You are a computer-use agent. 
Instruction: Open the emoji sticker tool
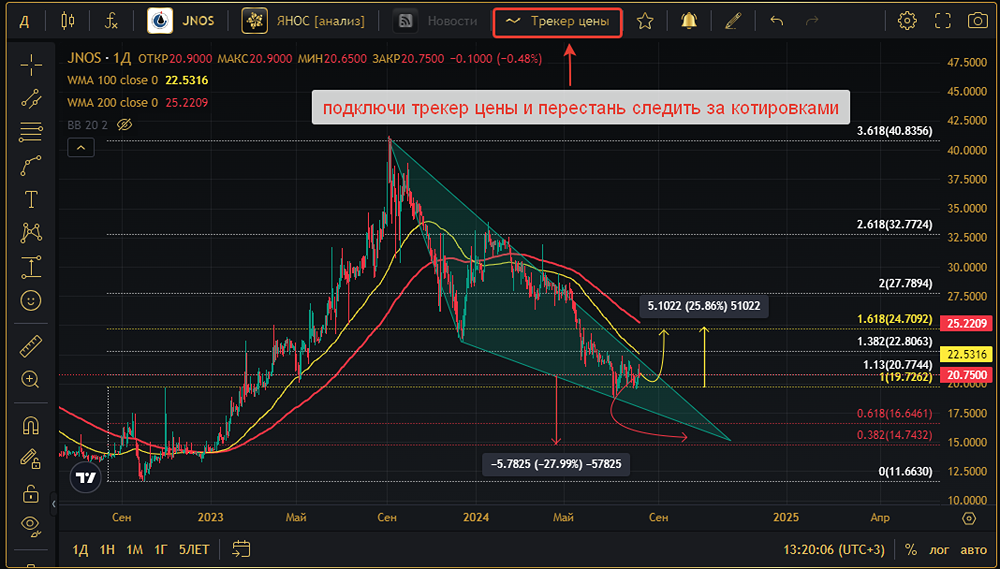[31, 300]
